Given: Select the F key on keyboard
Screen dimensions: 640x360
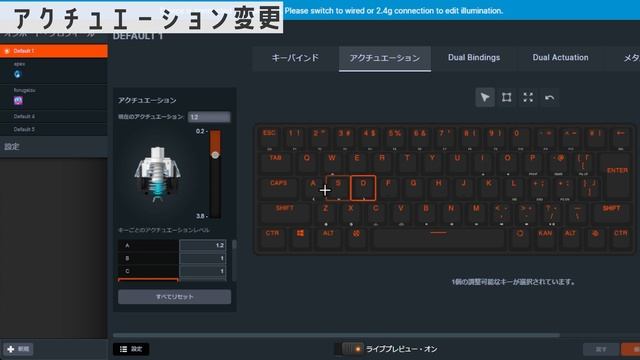Looking at the screenshot, I should (x=388, y=188).
